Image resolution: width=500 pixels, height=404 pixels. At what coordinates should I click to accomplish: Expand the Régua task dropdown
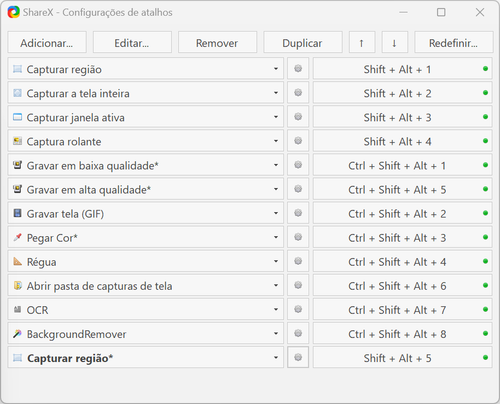pyautogui.click(x=276, y=261)
